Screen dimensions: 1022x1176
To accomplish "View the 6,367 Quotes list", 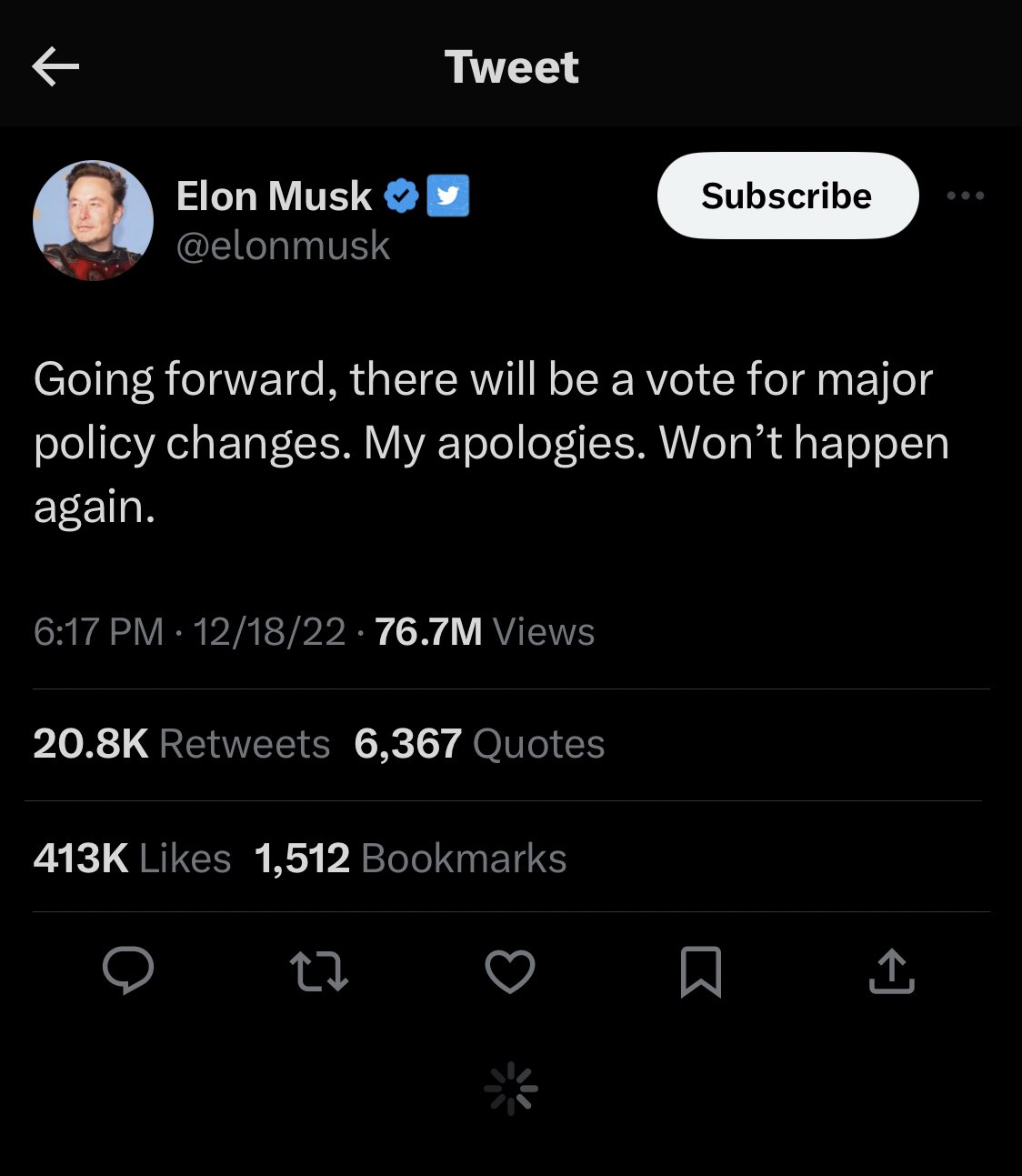I will [479, 744].
